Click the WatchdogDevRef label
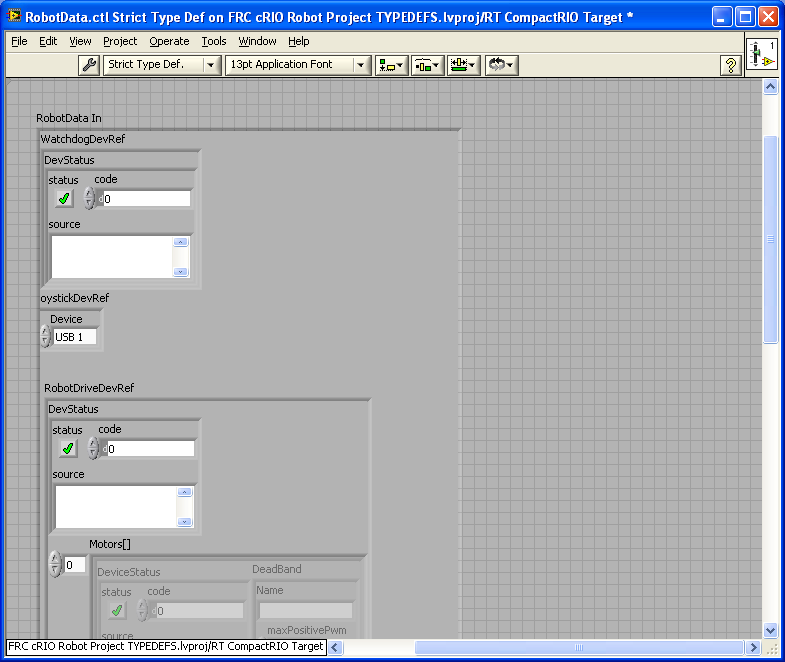The width and height of the screenshot is (785, 662). click(x=83, y=139)
